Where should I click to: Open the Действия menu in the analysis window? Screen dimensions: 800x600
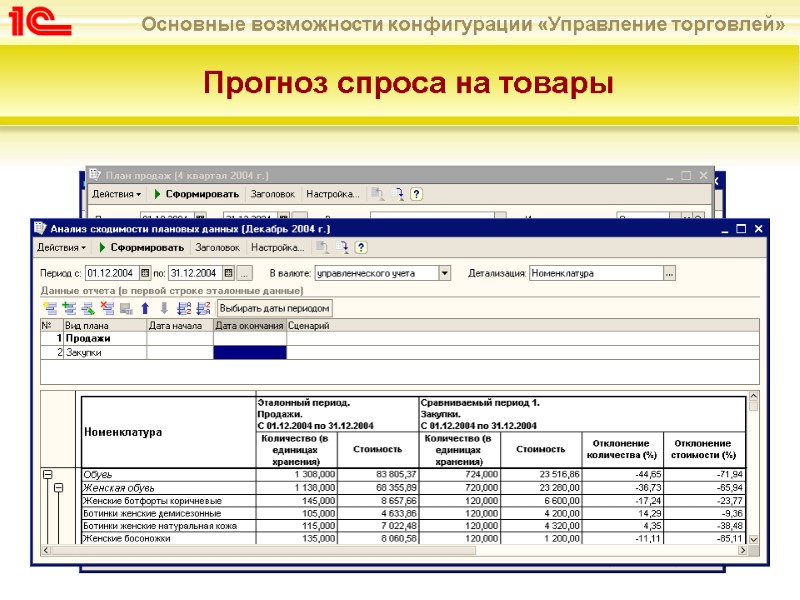(62, 247)
